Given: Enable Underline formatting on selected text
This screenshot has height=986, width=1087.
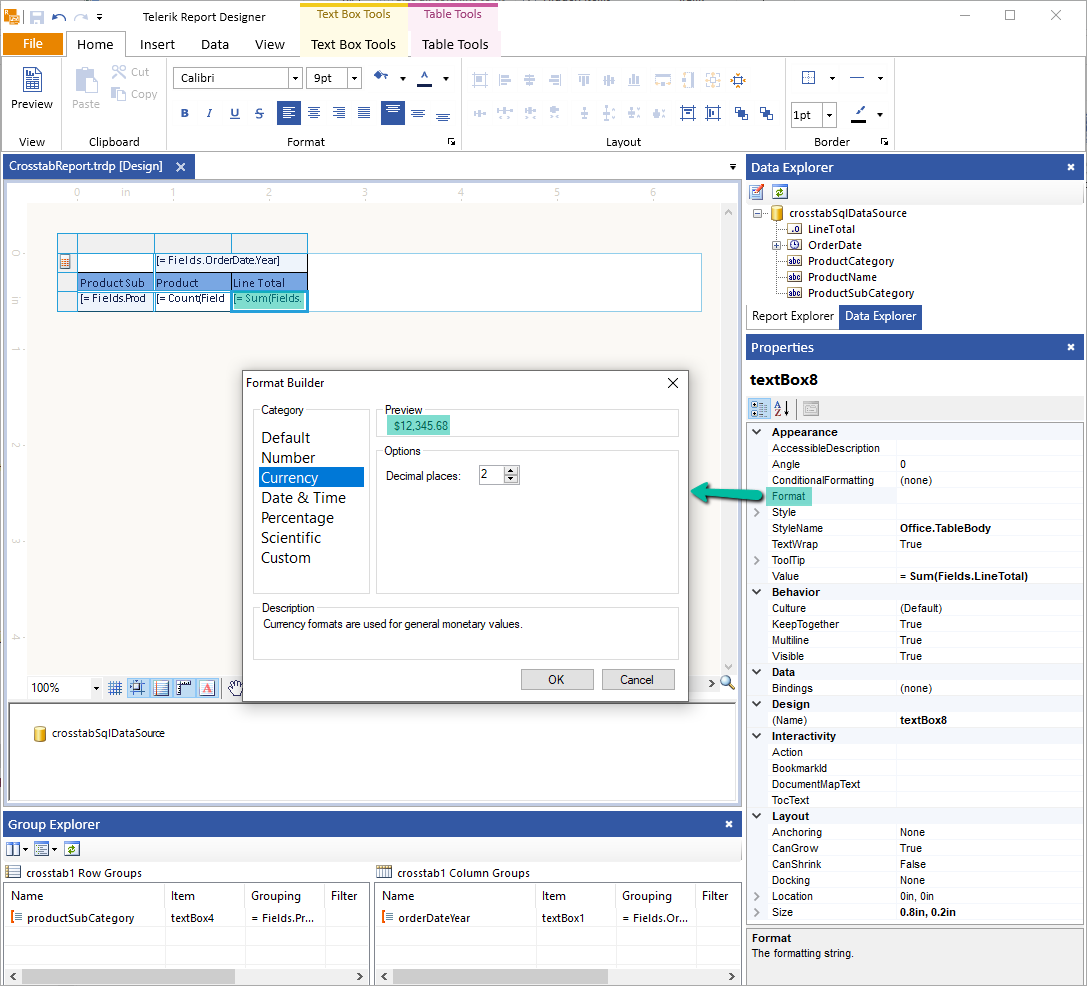Looking at the screenshot, I should pos(234,113).
